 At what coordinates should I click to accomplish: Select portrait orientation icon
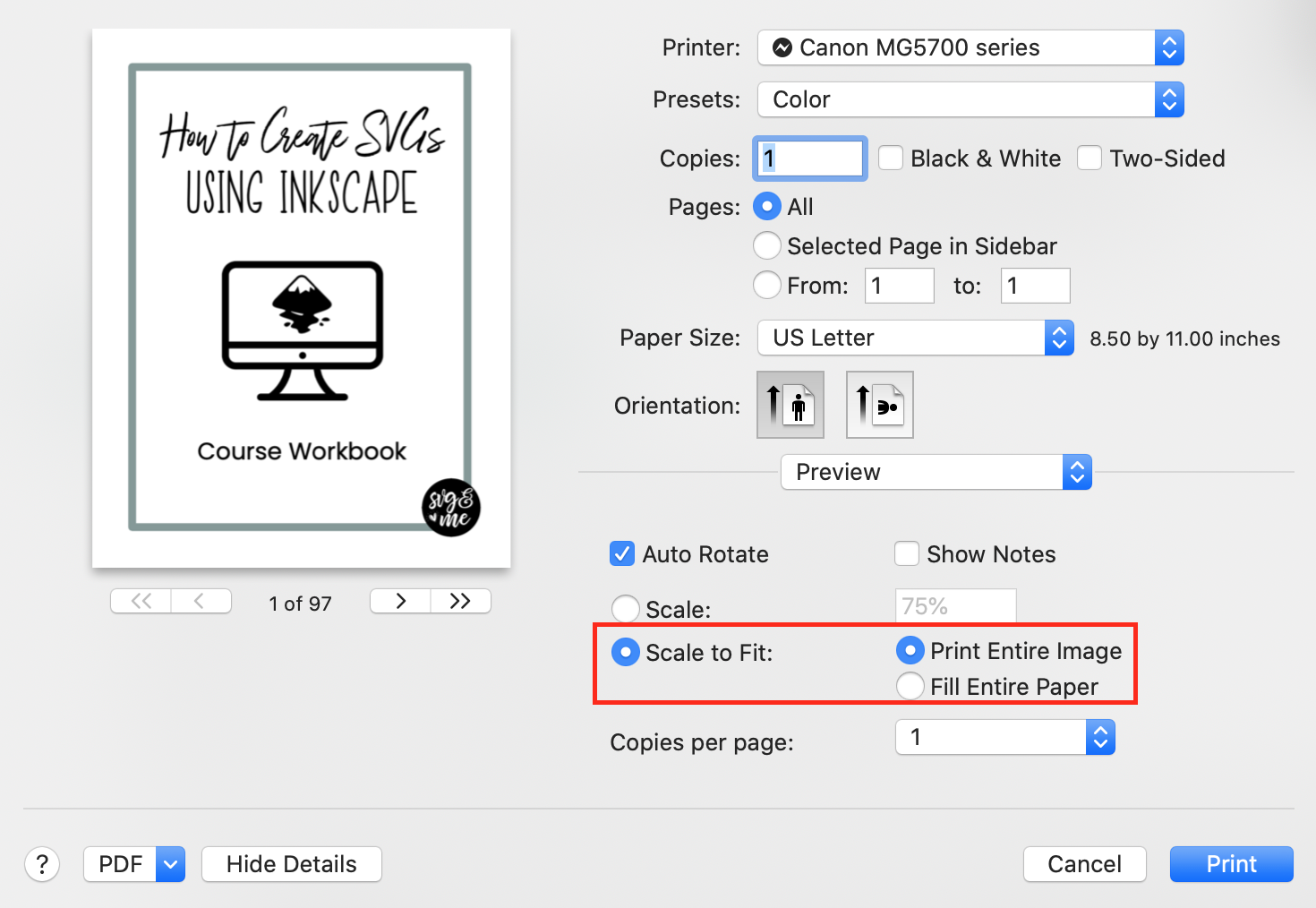(790, 405)
